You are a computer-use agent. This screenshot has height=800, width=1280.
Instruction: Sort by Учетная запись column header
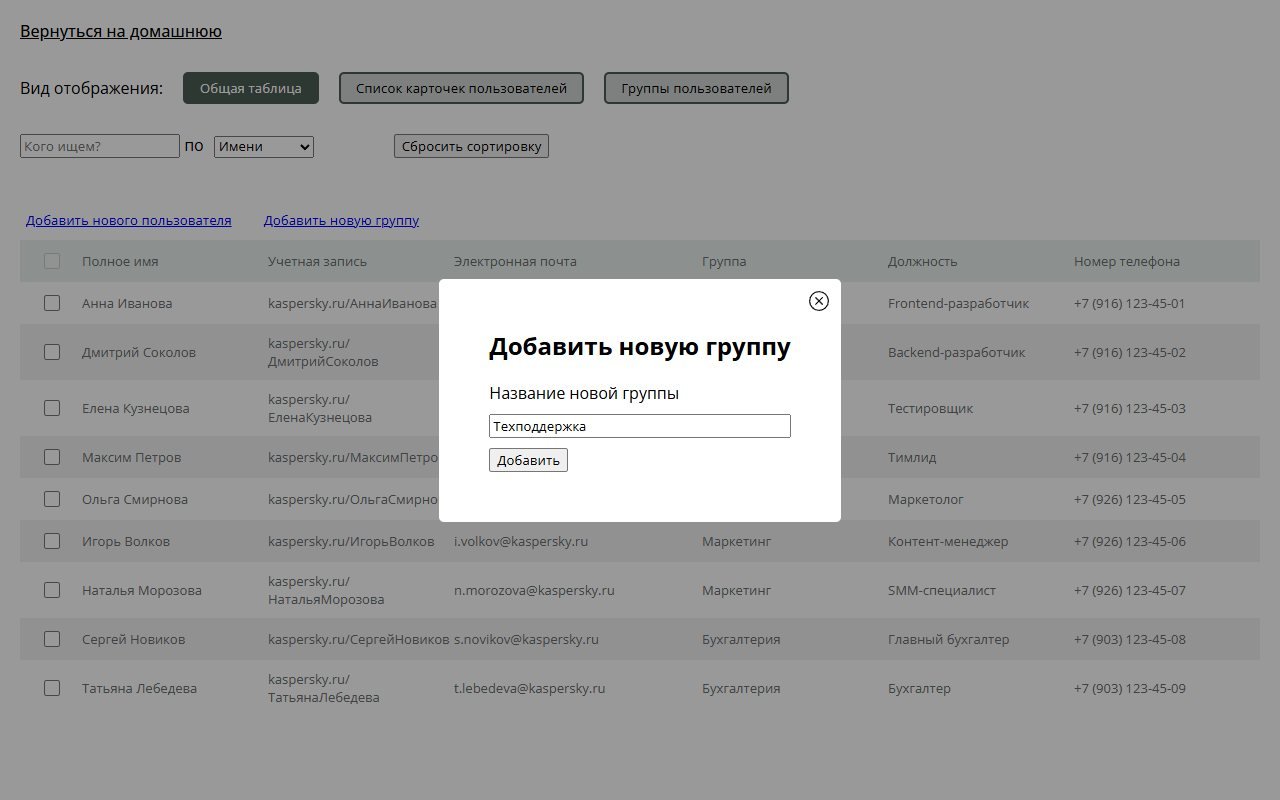(317, 261)
